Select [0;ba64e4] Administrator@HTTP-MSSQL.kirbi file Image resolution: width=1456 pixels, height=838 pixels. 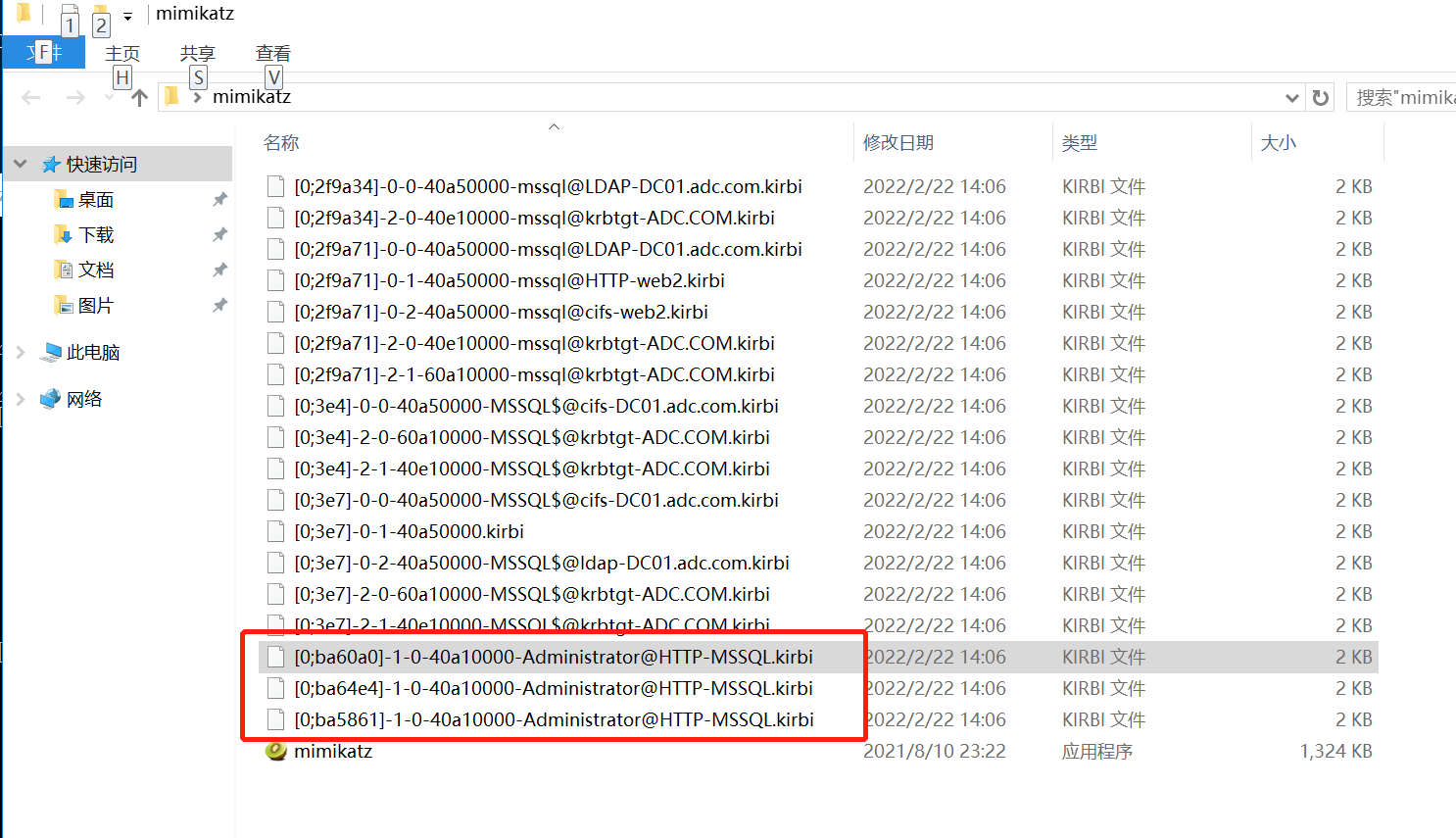[x=554, y=688]
